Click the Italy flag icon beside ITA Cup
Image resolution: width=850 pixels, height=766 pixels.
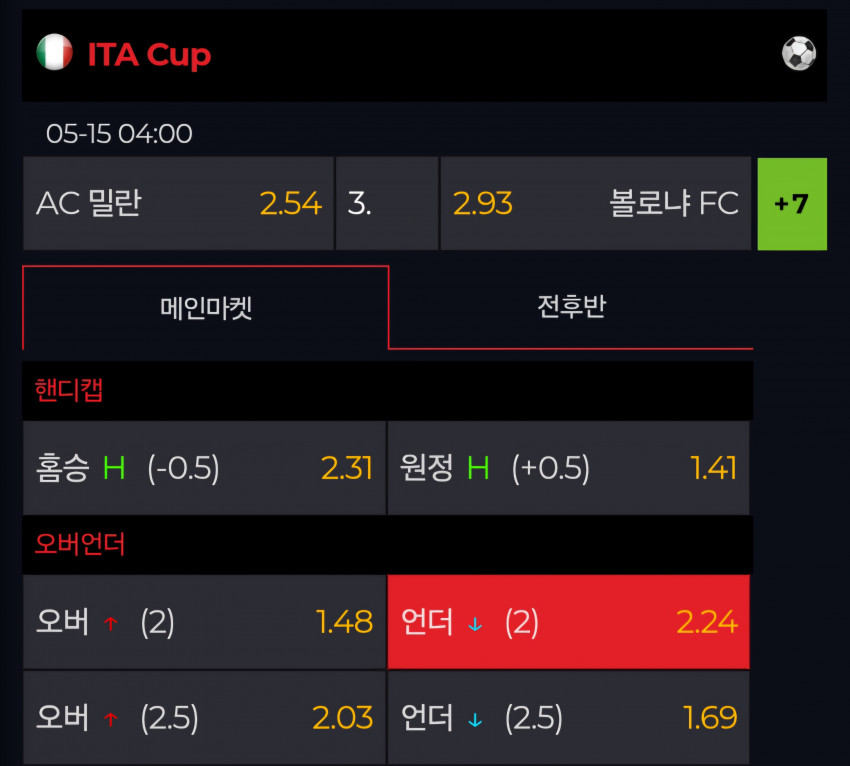tap(54, 53)
